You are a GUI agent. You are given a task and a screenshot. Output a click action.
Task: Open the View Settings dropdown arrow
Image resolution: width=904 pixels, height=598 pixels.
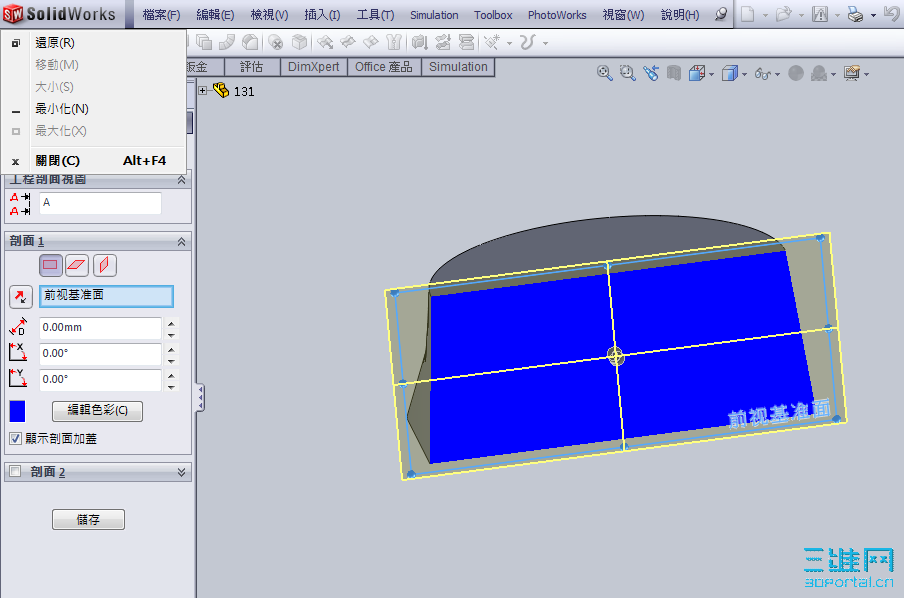(x=867, y=74)
